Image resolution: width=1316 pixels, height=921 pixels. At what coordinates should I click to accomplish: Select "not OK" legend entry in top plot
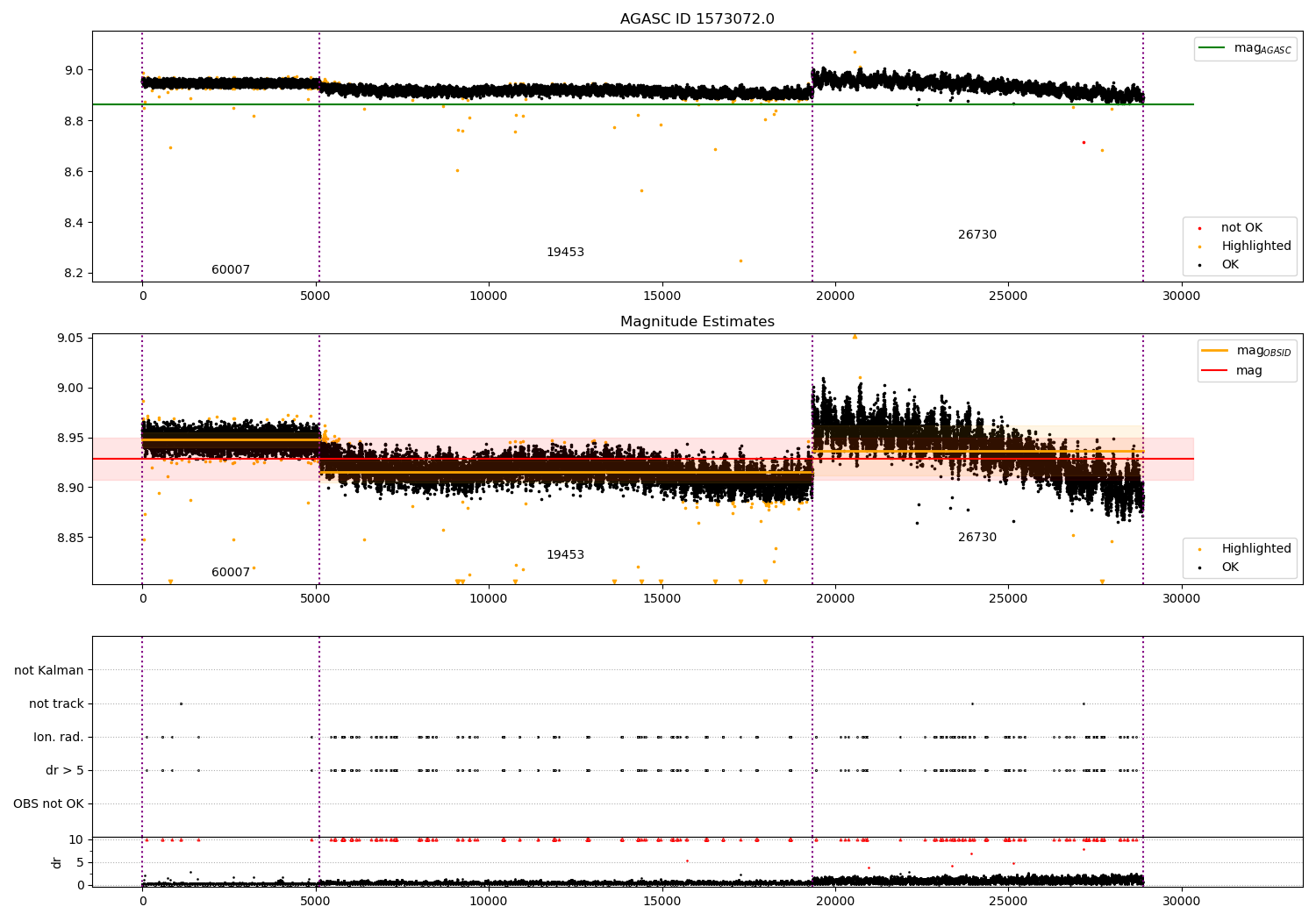[x=1241, y=228]
